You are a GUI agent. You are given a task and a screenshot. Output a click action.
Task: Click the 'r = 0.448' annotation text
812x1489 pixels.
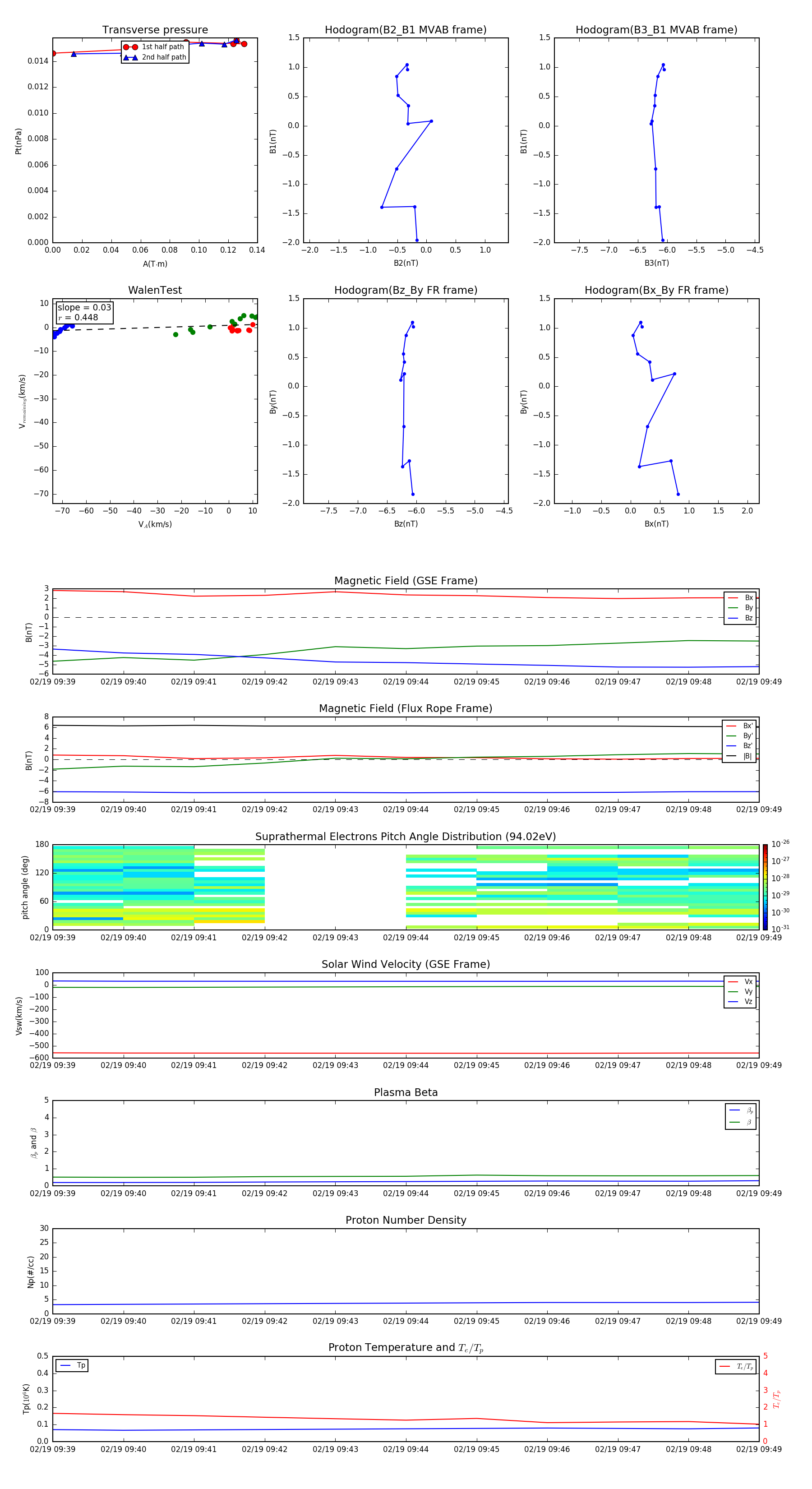point(78,317)
